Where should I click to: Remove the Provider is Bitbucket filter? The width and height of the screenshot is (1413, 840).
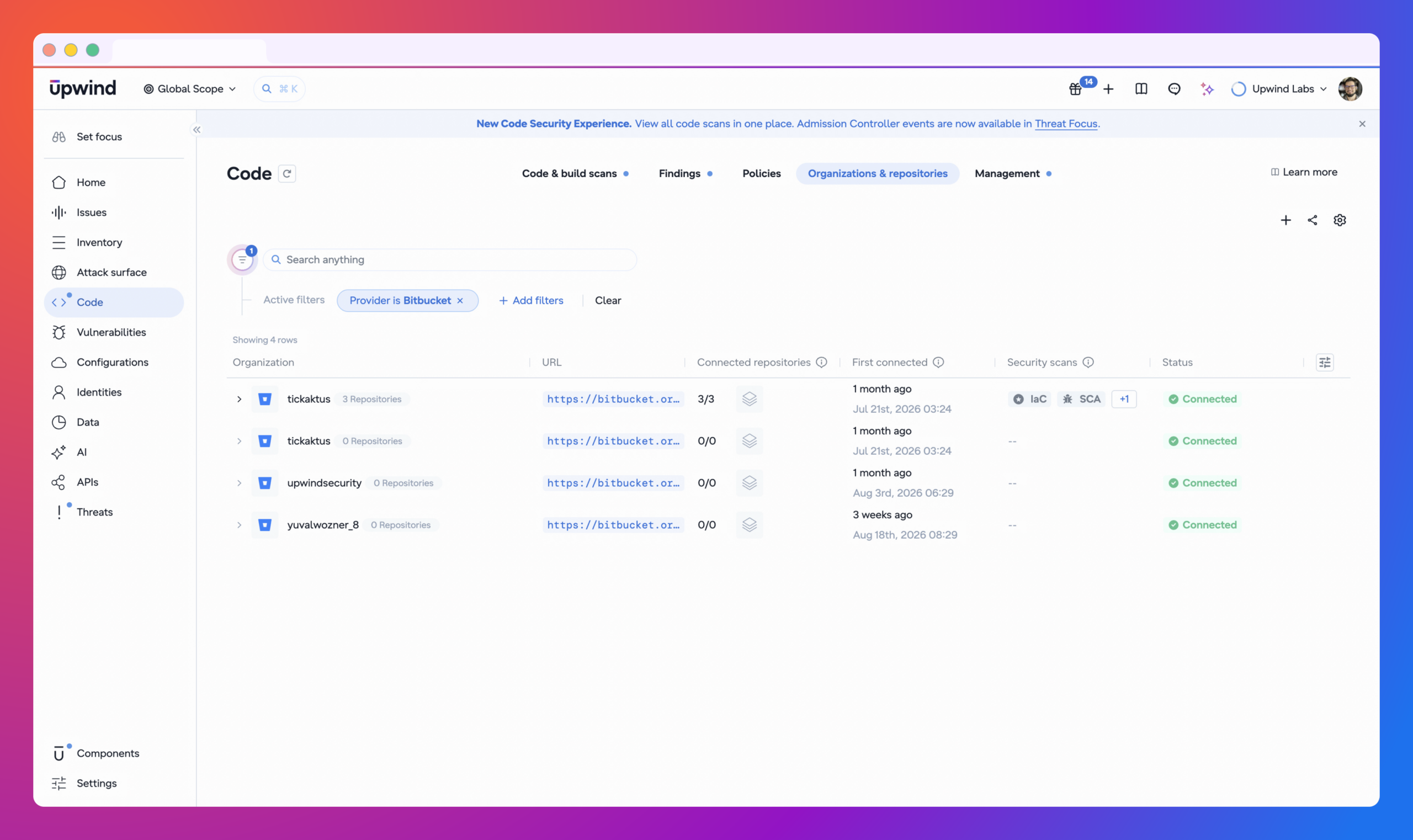(x=460, y=301)
